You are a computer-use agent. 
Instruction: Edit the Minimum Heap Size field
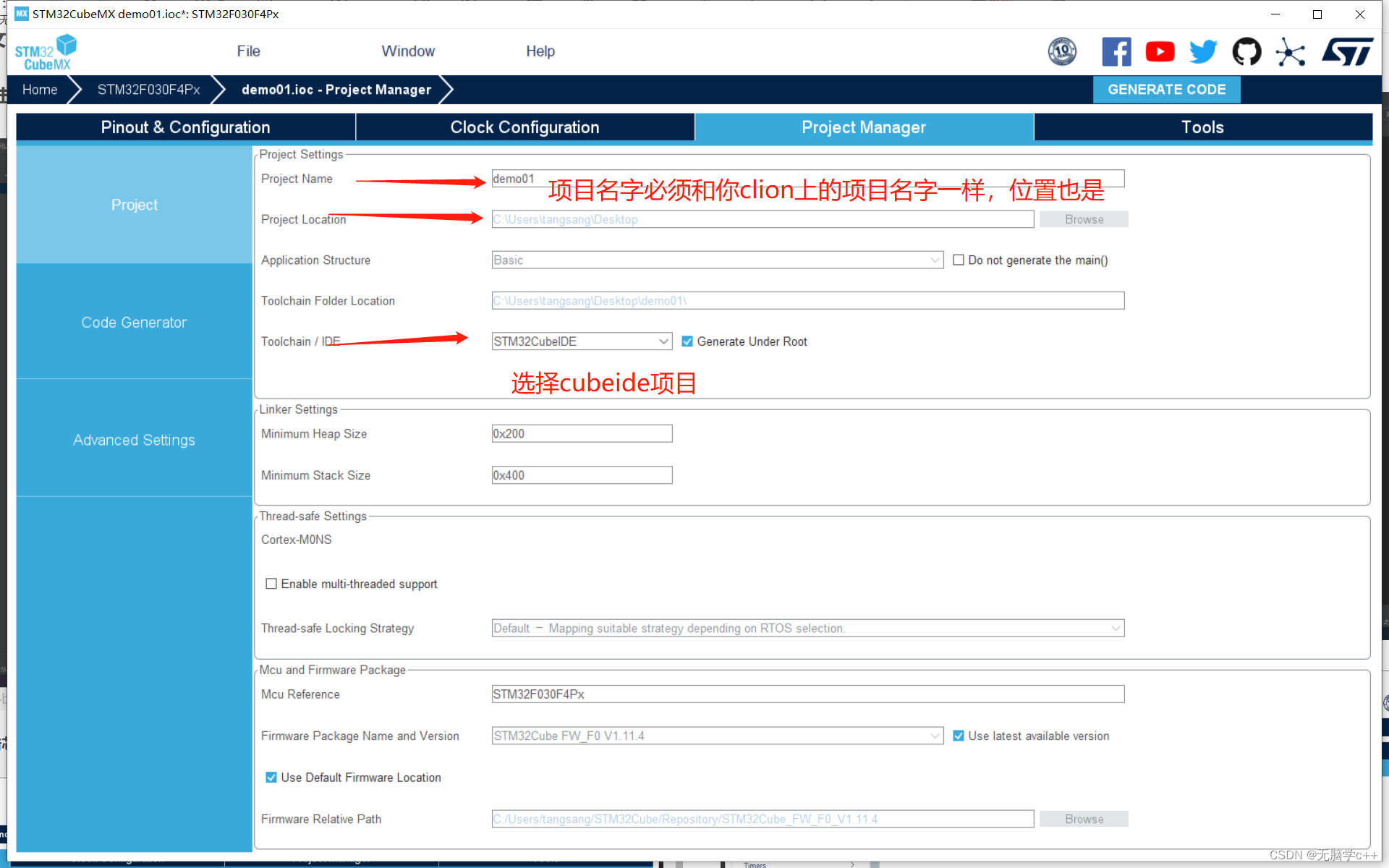point(582,433)
